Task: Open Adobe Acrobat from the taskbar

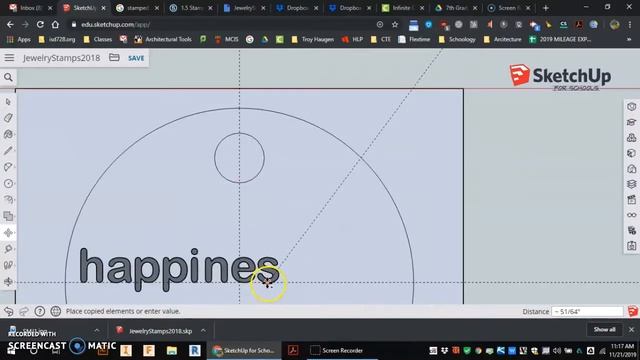Action: (x=293, y=350)
